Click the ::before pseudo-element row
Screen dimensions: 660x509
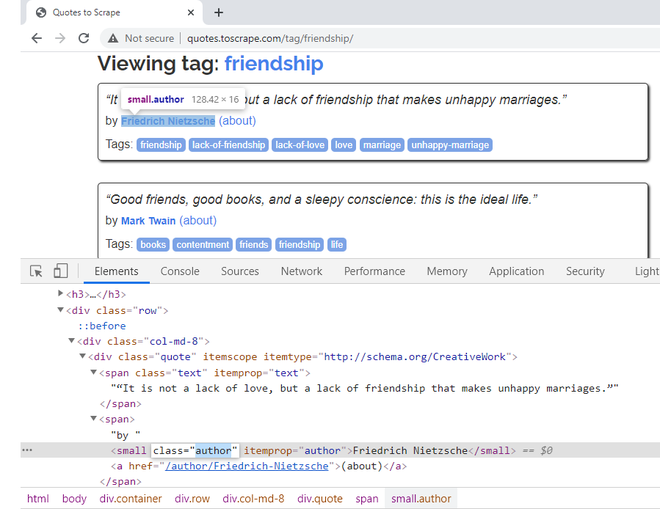[102, 325]
